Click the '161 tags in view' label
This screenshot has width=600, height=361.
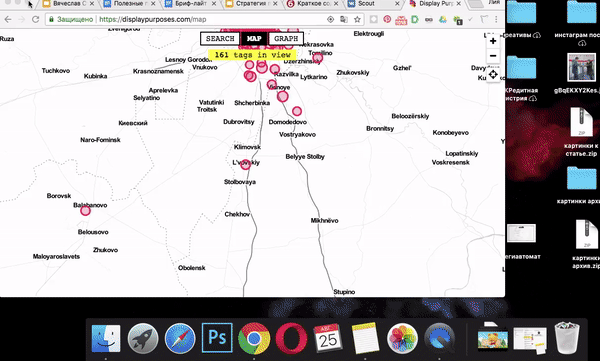(x=253, y=55)
